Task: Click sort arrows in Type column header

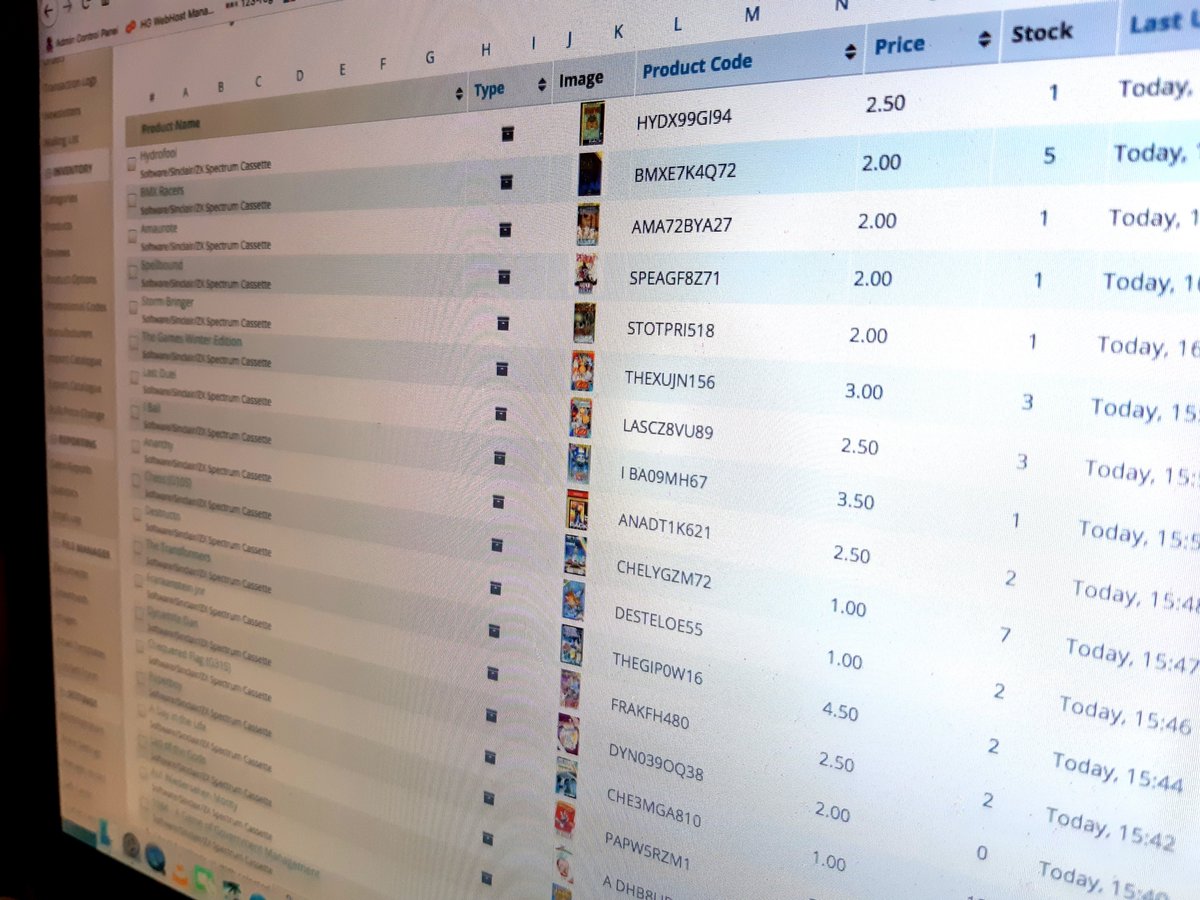Action: [x=542, y=83]
